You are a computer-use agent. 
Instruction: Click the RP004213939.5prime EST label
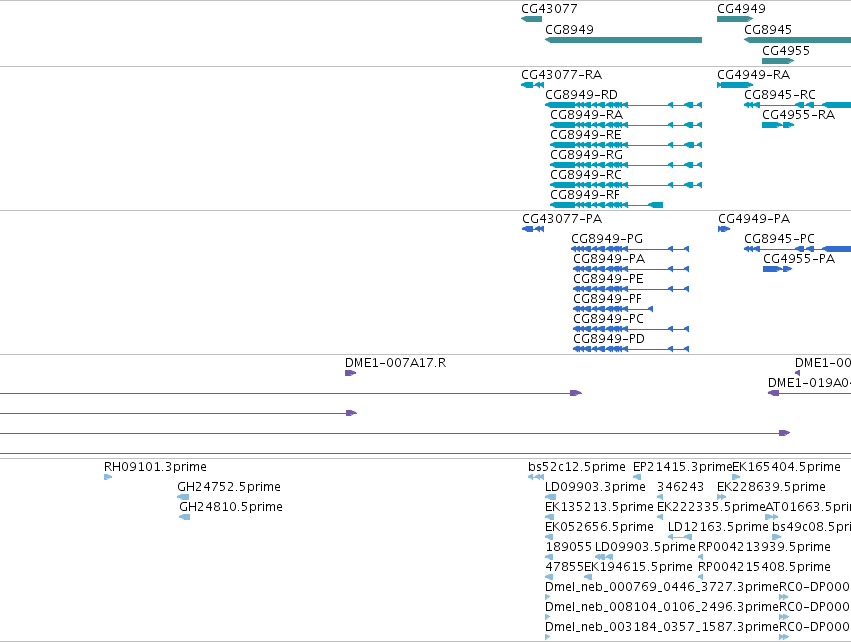[x=764, y=547]
